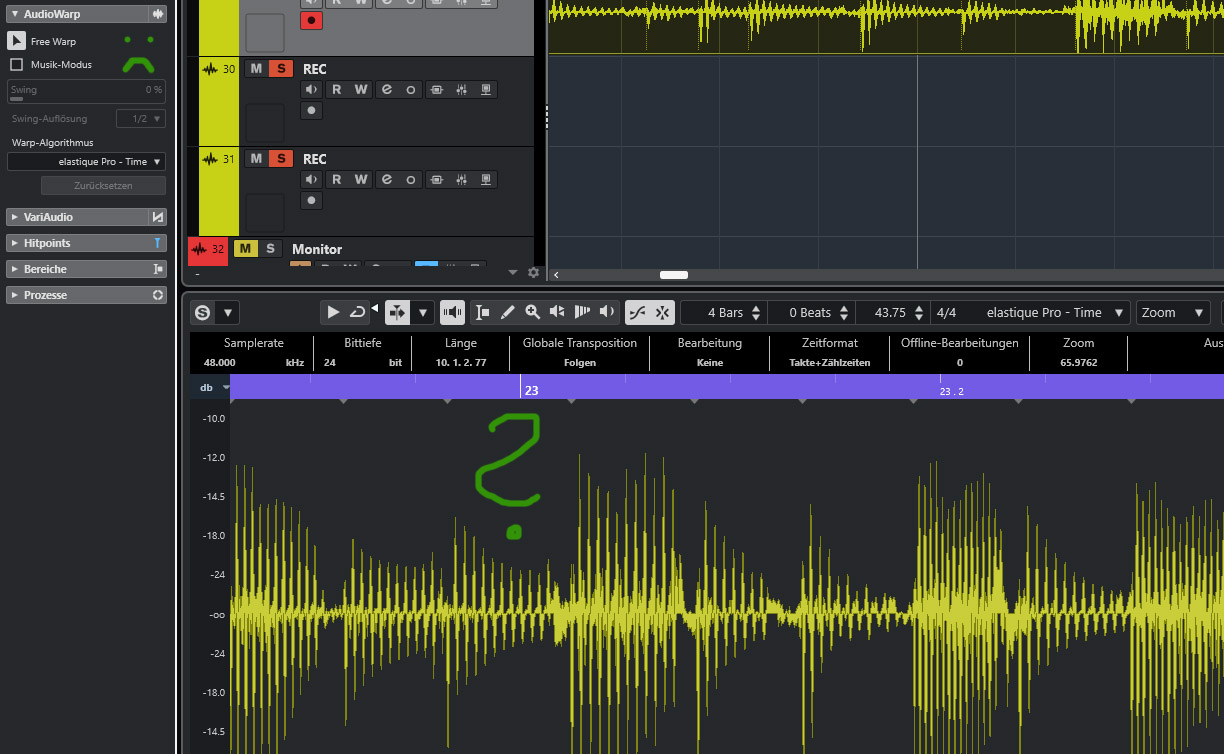Select the draw pencil tool

507,313
